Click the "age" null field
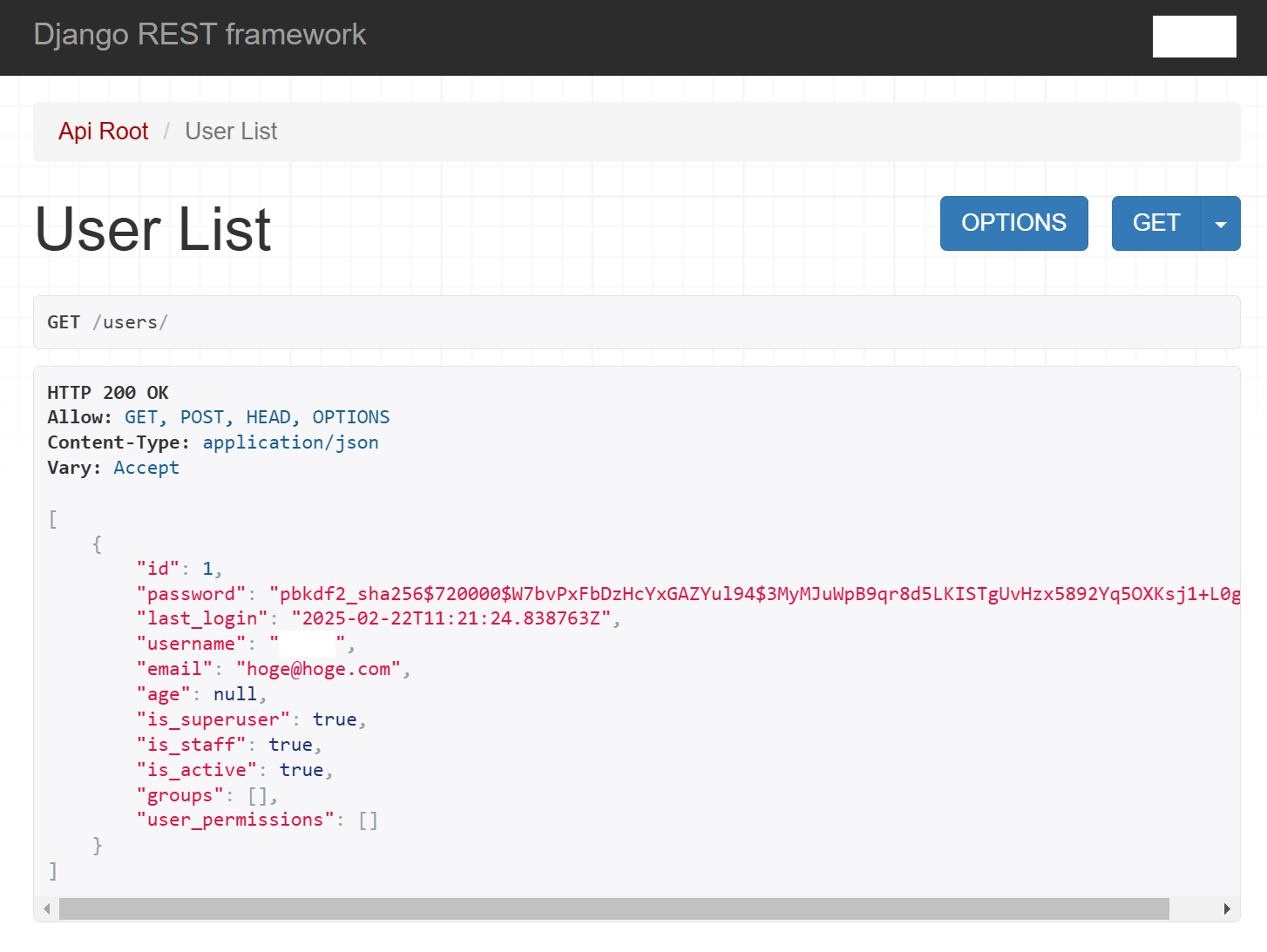Screen dimensions: 1267x952 (x=201, y=694)
